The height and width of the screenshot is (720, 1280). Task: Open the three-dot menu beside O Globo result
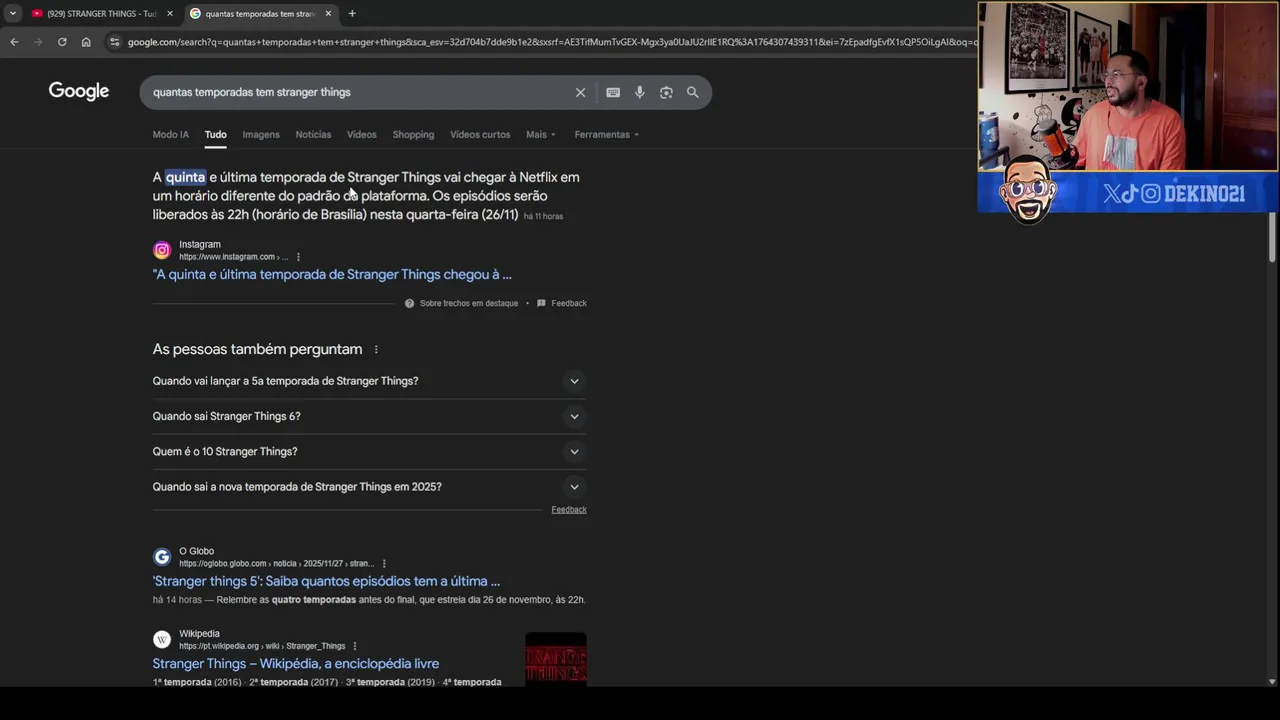[384, 564]
